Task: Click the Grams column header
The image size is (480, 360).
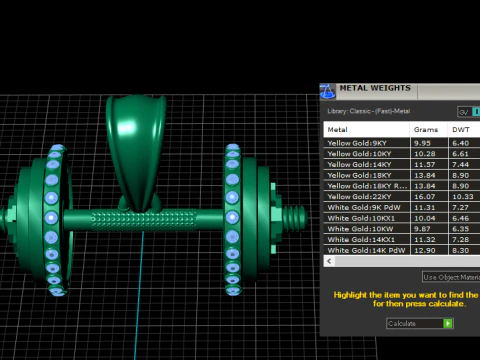Action: point(429,130)
